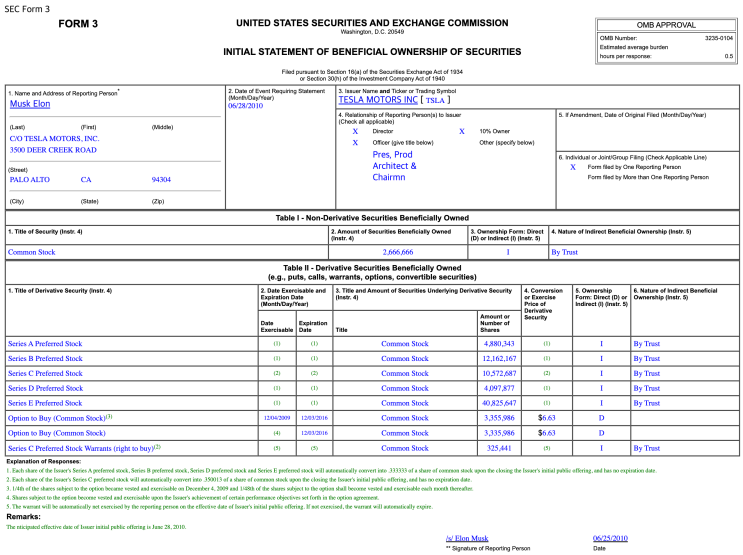Click the 'Series C Preferred Stock' row title
Viewport: 743px width, 555px height.
[x=45, y=373]
